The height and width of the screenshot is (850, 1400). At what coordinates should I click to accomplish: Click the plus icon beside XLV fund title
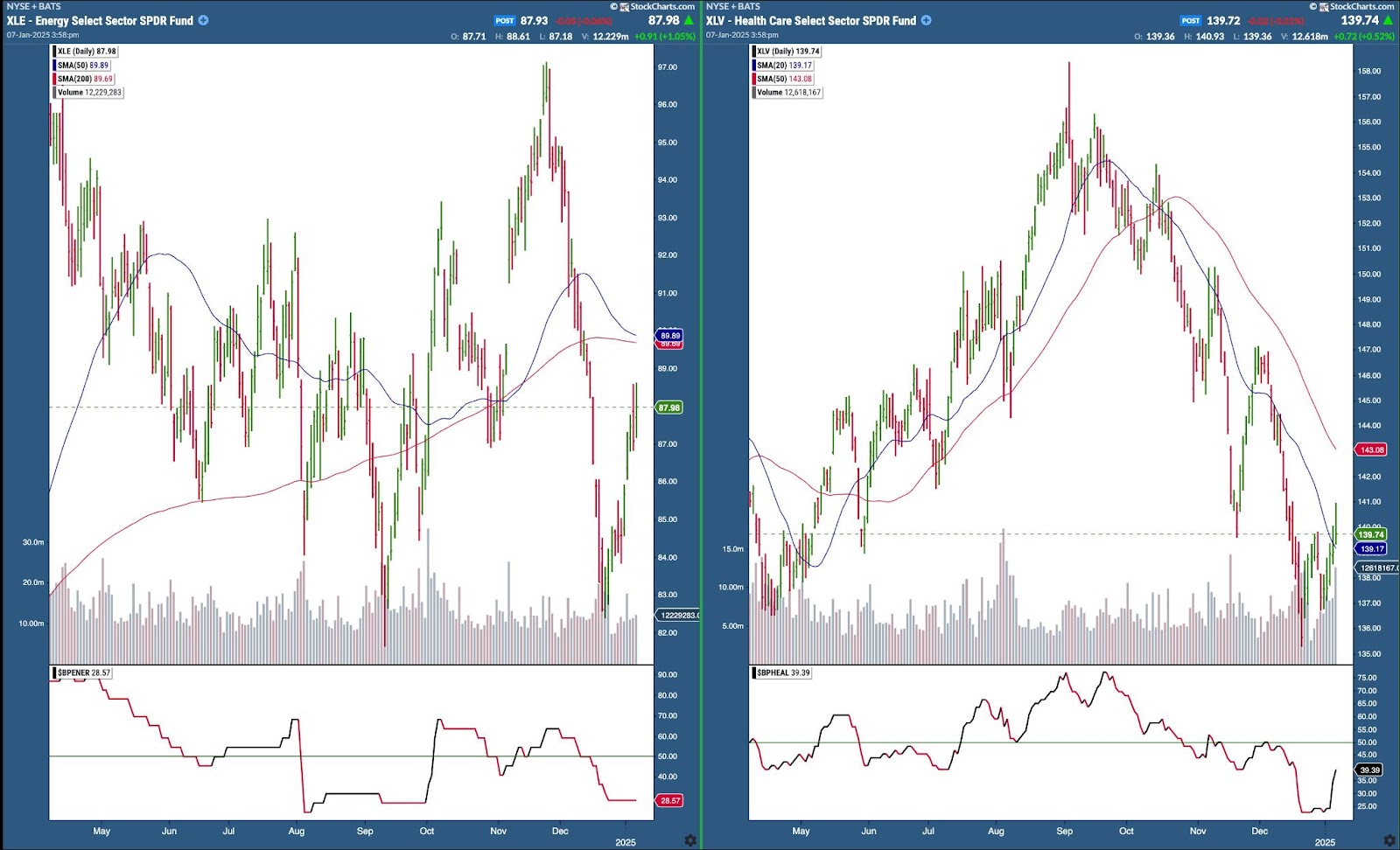point(927,20)
